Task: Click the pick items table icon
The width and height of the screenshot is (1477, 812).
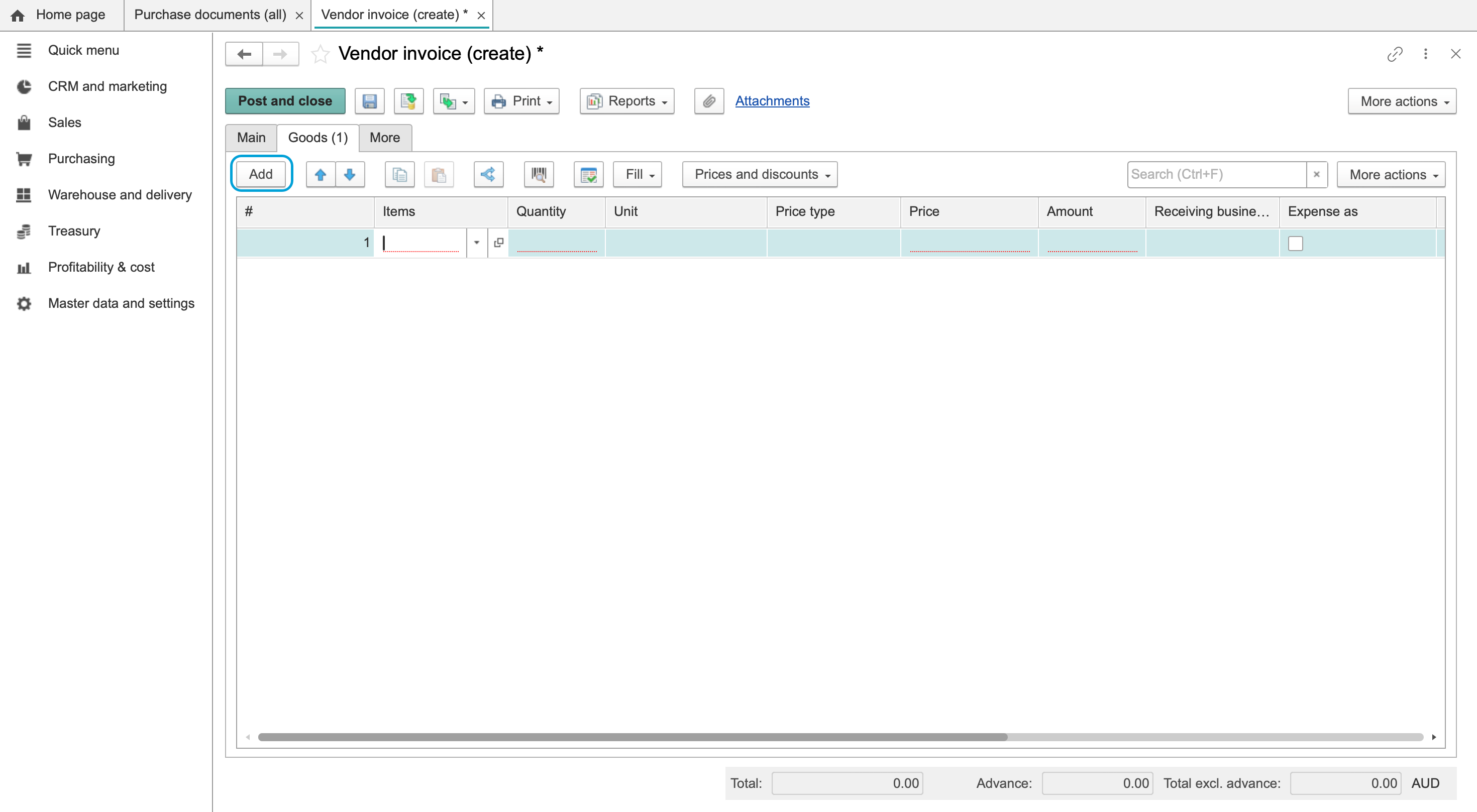Action: (x=588, y=174)
